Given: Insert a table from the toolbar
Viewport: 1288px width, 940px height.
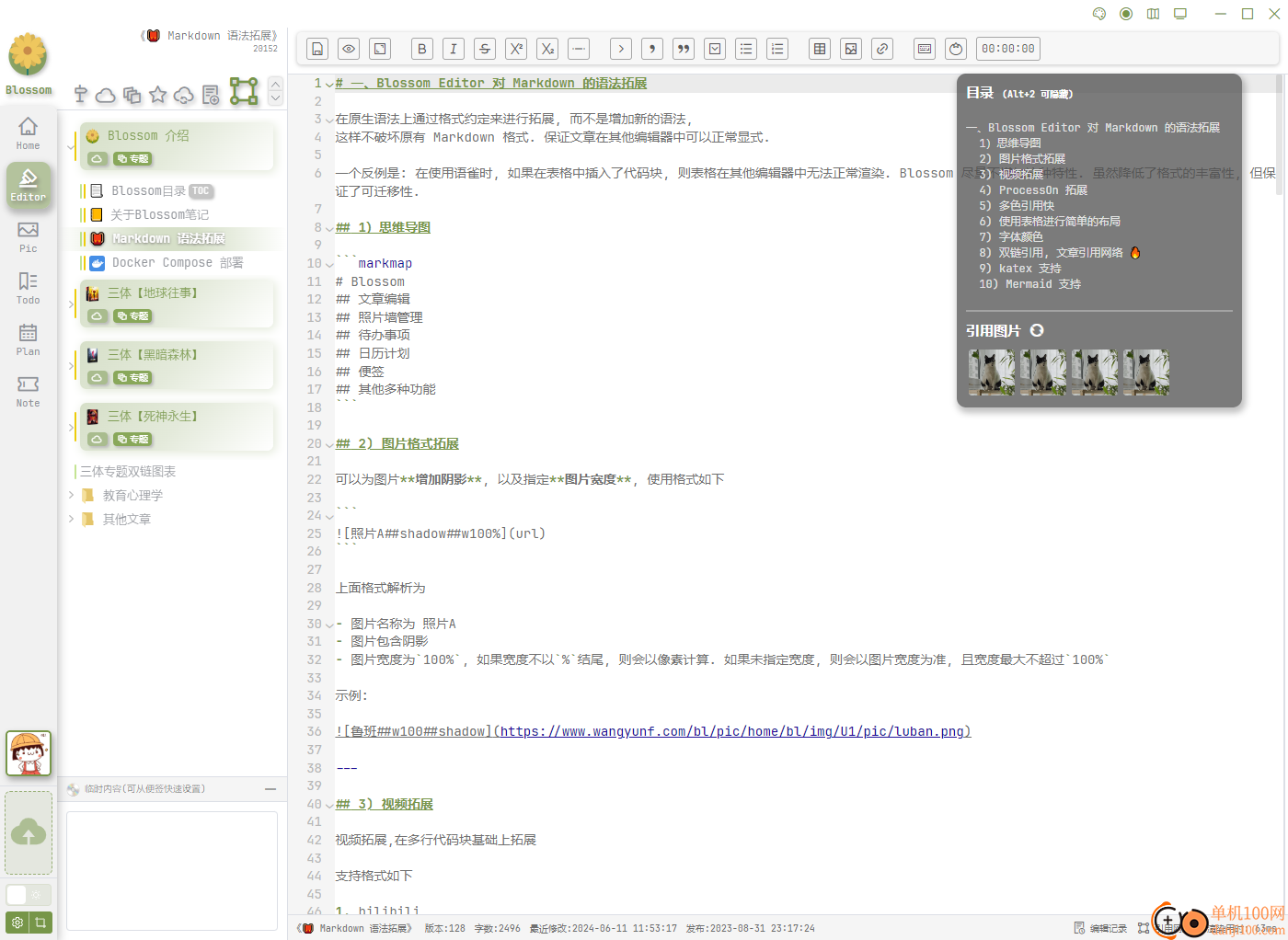Looking at the screenshot, I should tap(820, 49).
